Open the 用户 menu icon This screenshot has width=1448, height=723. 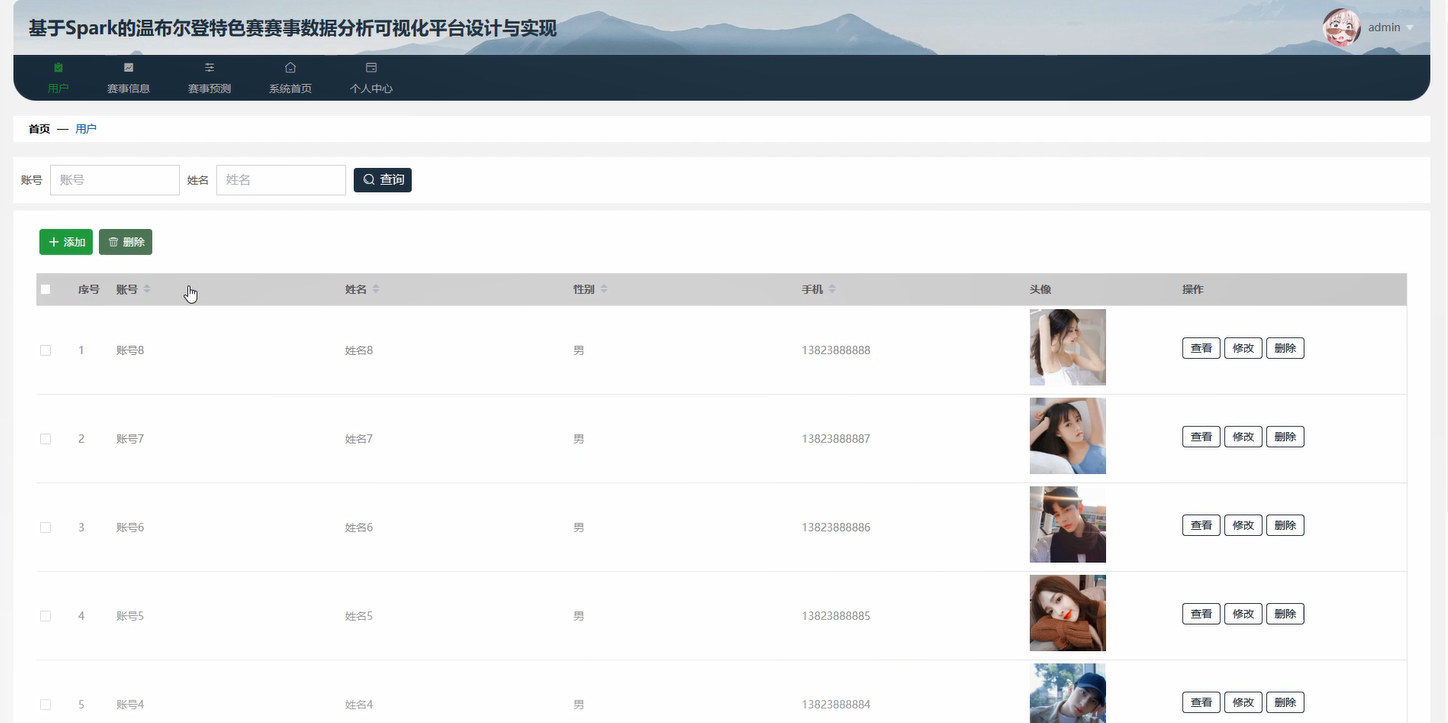58,68
